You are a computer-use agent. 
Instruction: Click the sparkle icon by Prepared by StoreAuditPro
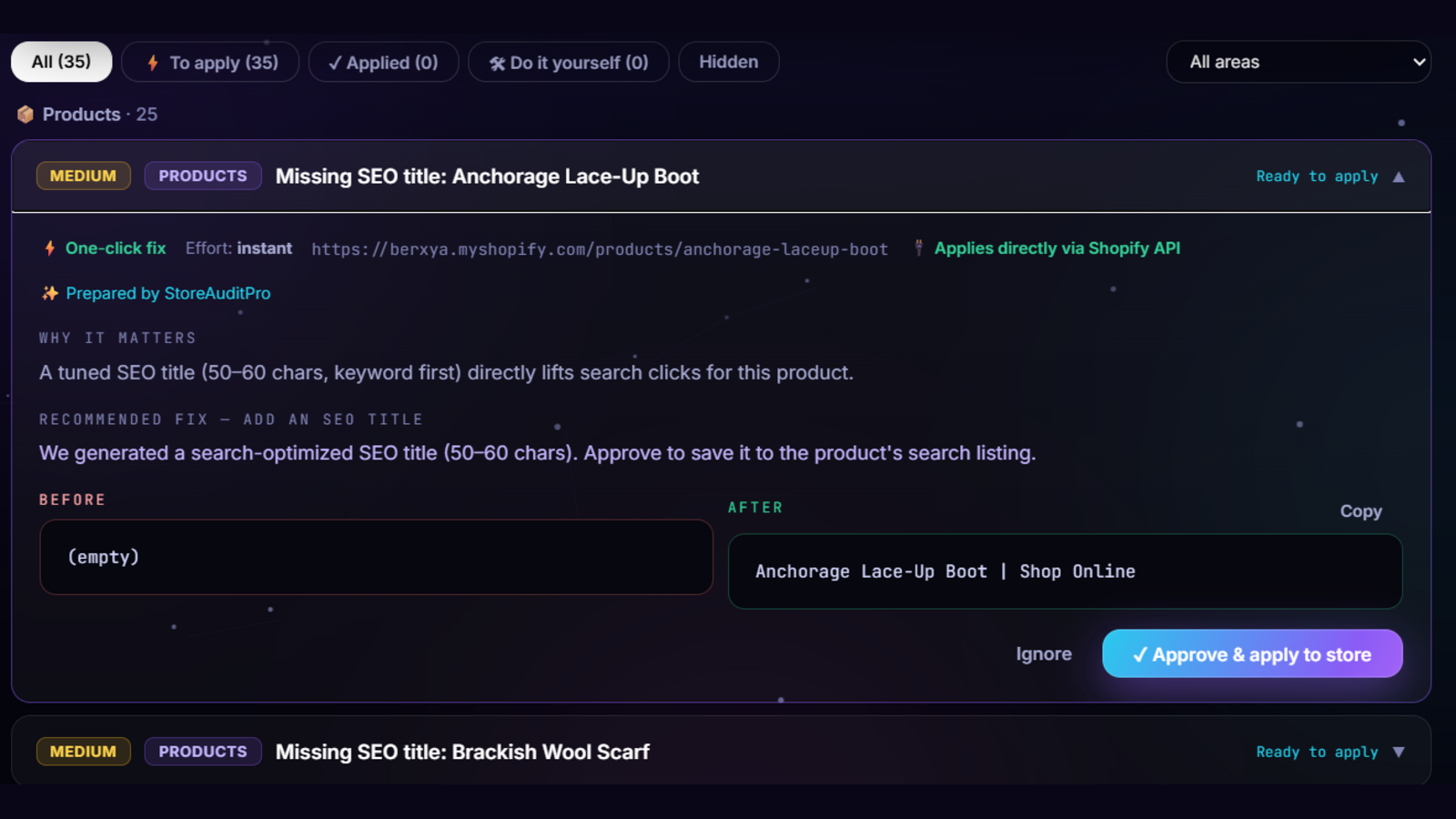[x=49, y=293]
